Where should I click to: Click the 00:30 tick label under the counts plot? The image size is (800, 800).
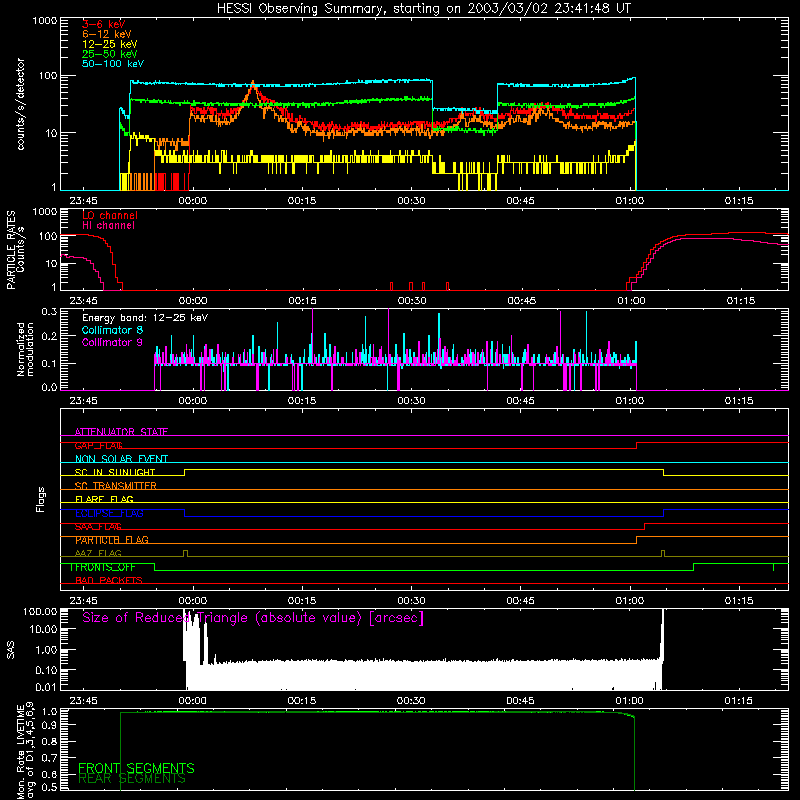[x=411, y=201]
